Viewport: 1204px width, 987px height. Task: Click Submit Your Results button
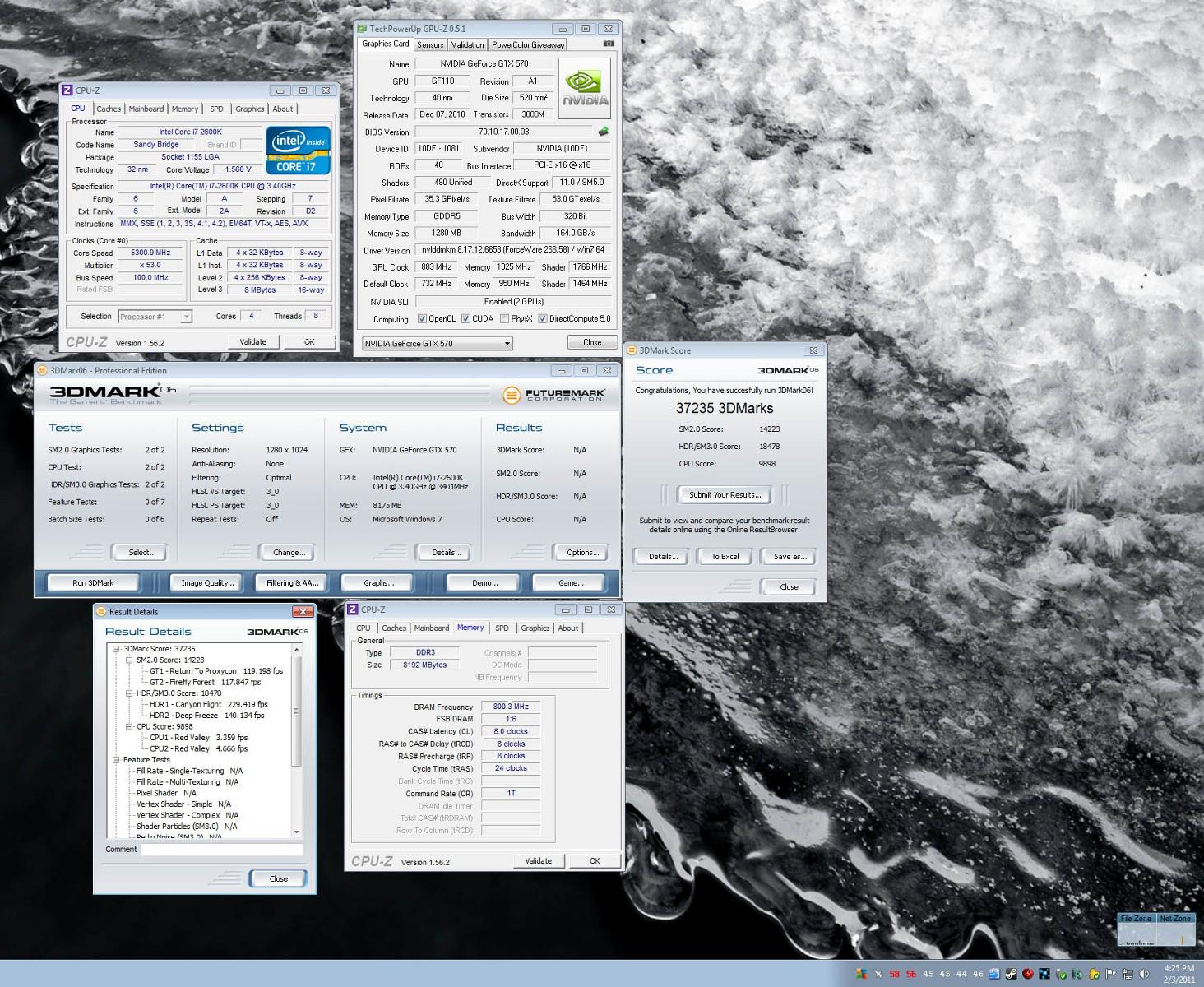[725, 494]
